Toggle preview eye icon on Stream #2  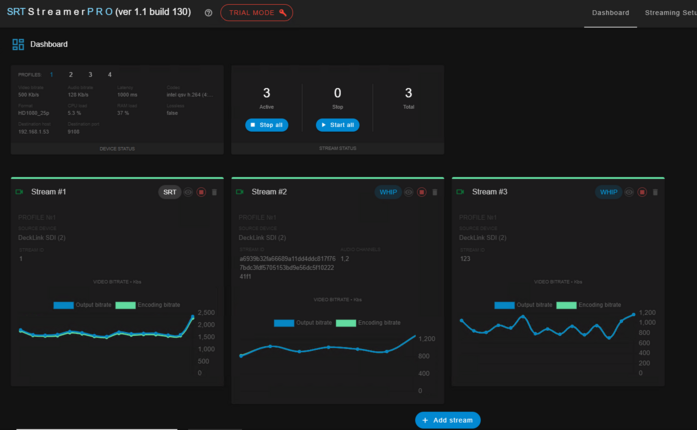(x=409, y=192)
